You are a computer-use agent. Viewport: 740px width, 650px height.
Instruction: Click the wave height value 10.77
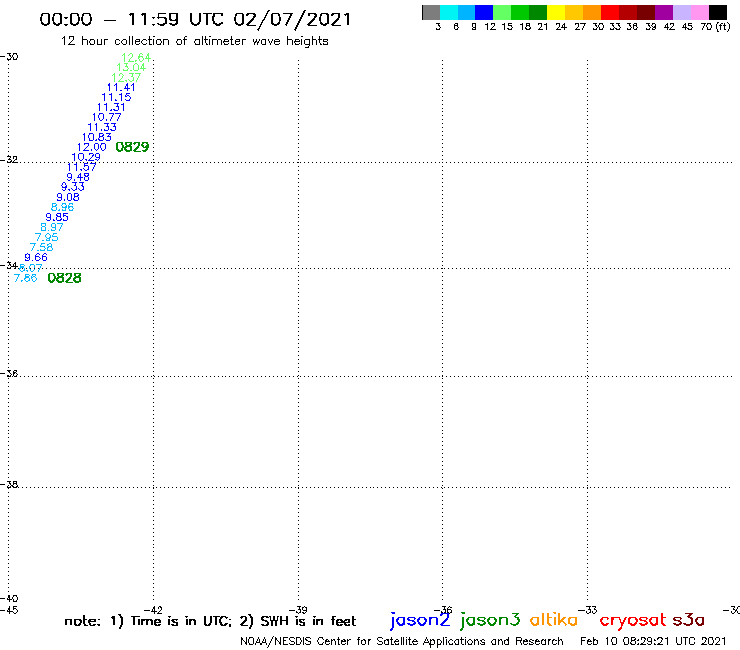pyautogui.click(x=106, y=117)
